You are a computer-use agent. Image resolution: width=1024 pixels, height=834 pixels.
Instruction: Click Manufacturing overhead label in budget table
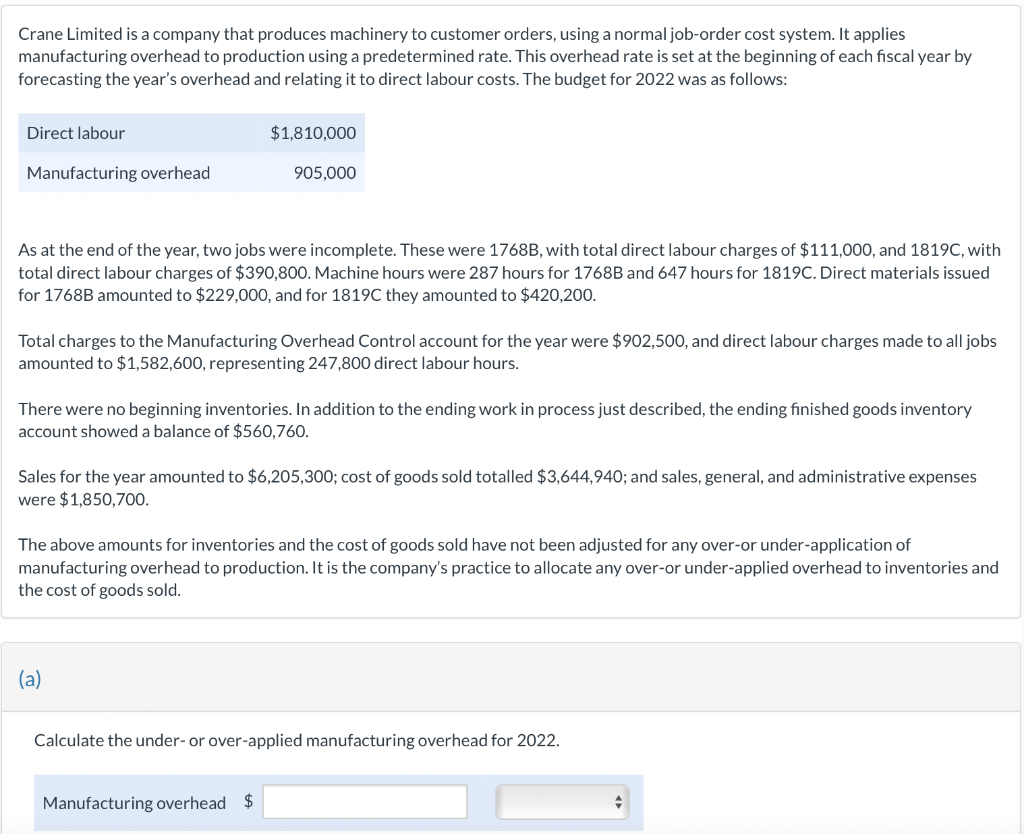pyautogui.click(x=118, y=172)
